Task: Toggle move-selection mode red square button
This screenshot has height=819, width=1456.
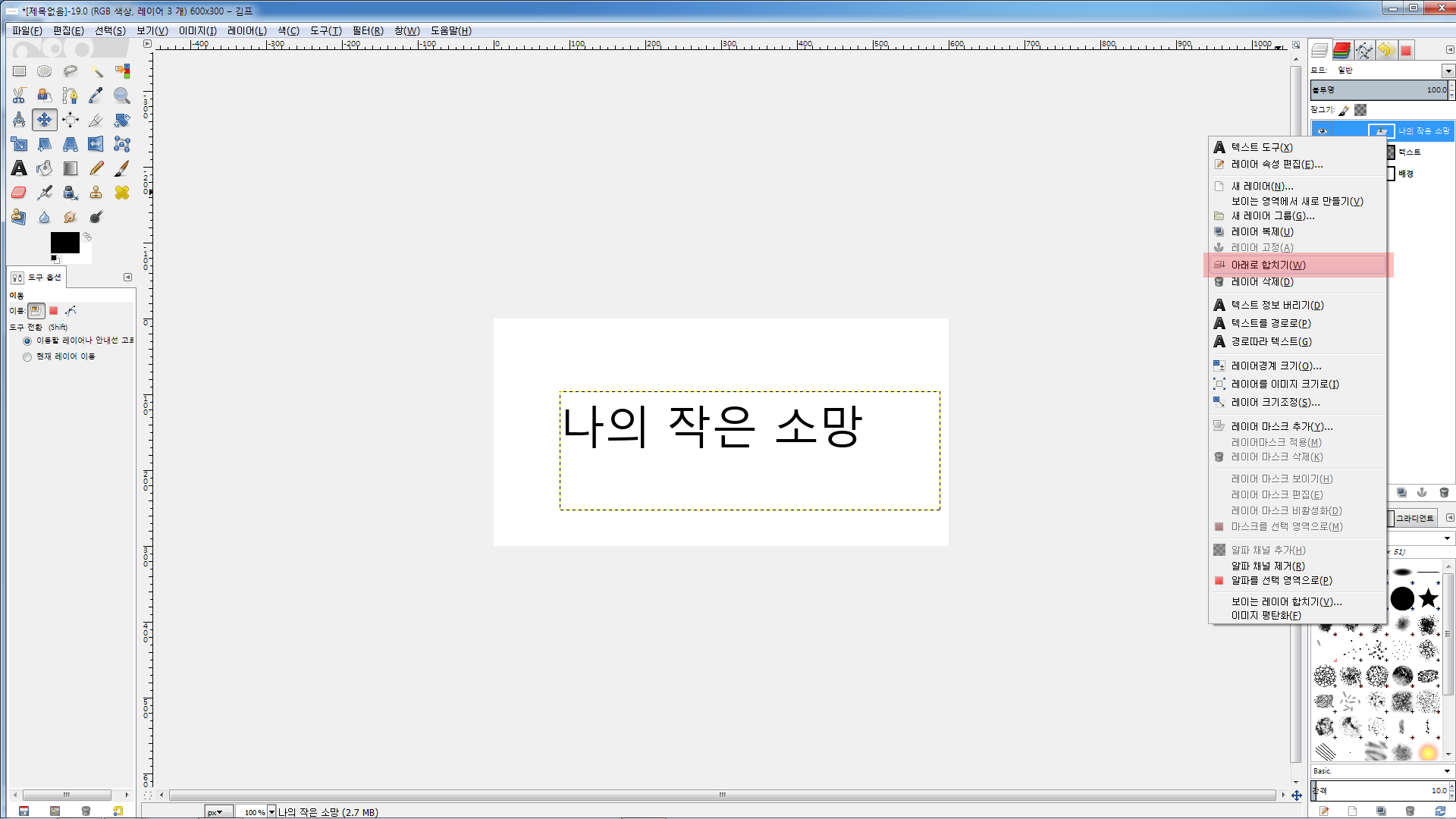Action: point(54,311)
